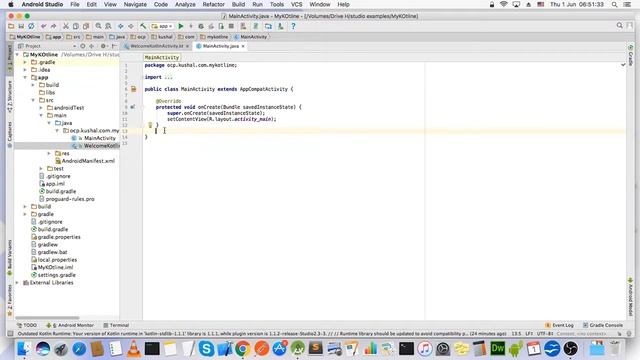Expand the res folder
The height and width of the screenshot is (360, 640).
(x=49, y=153)
